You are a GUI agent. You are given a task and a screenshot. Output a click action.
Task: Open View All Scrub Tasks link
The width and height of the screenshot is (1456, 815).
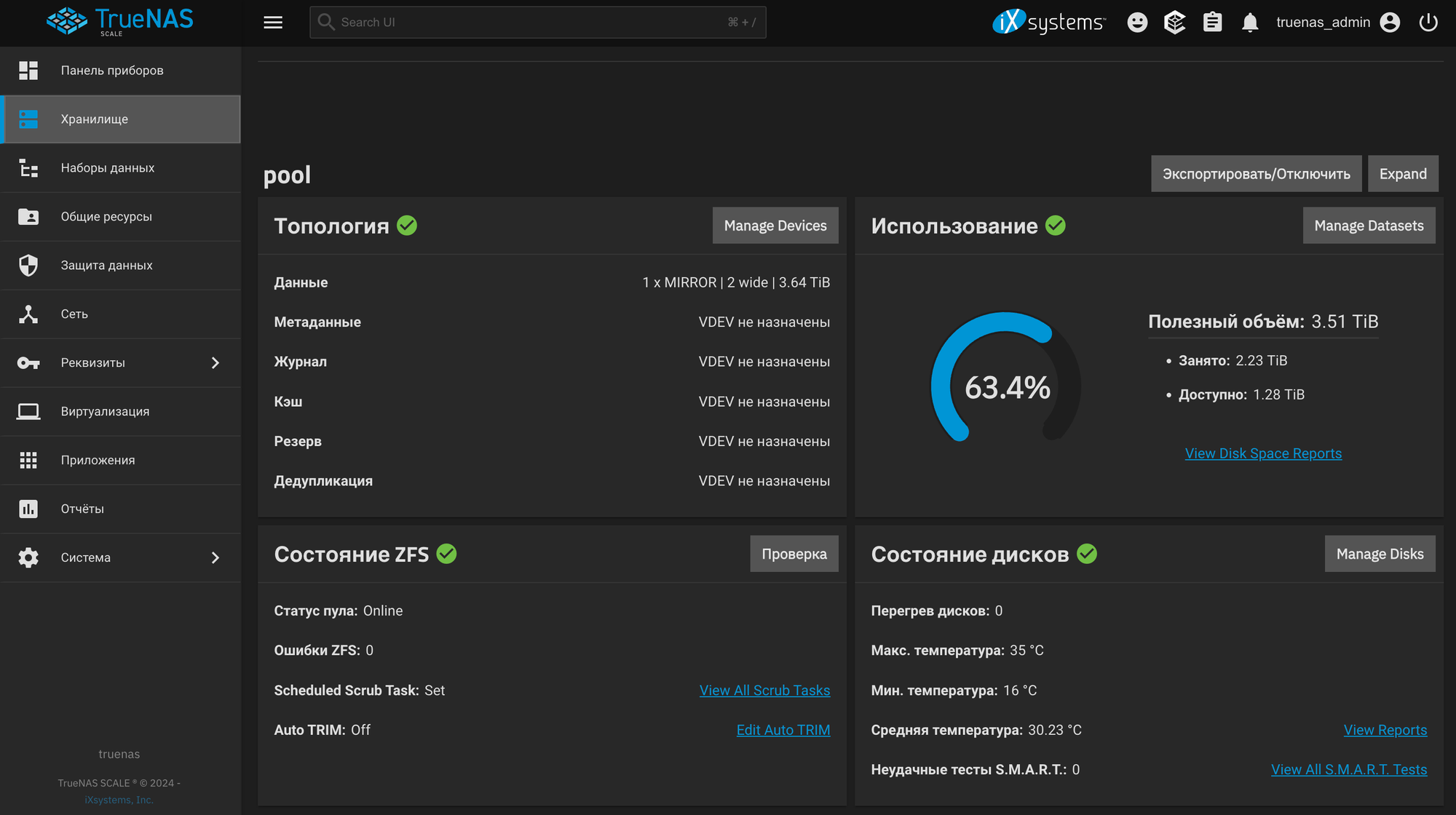764,691
